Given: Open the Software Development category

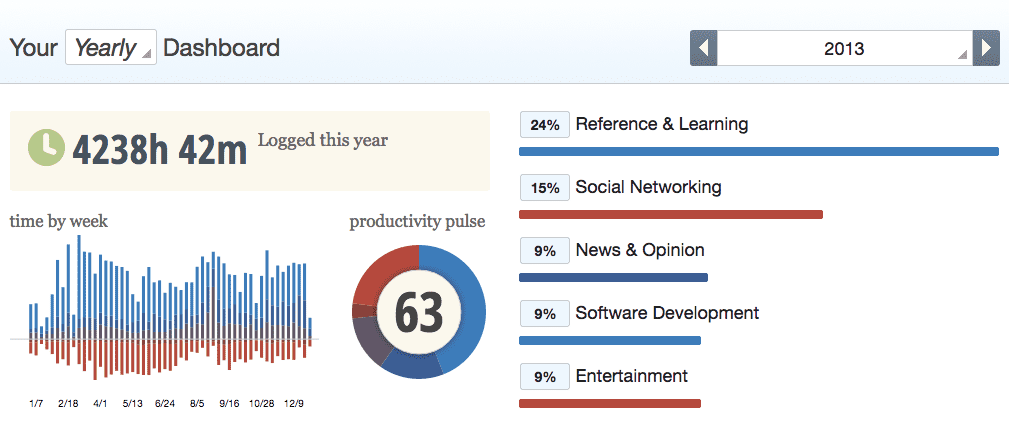Looking at the screenshot, I should 667,313.
